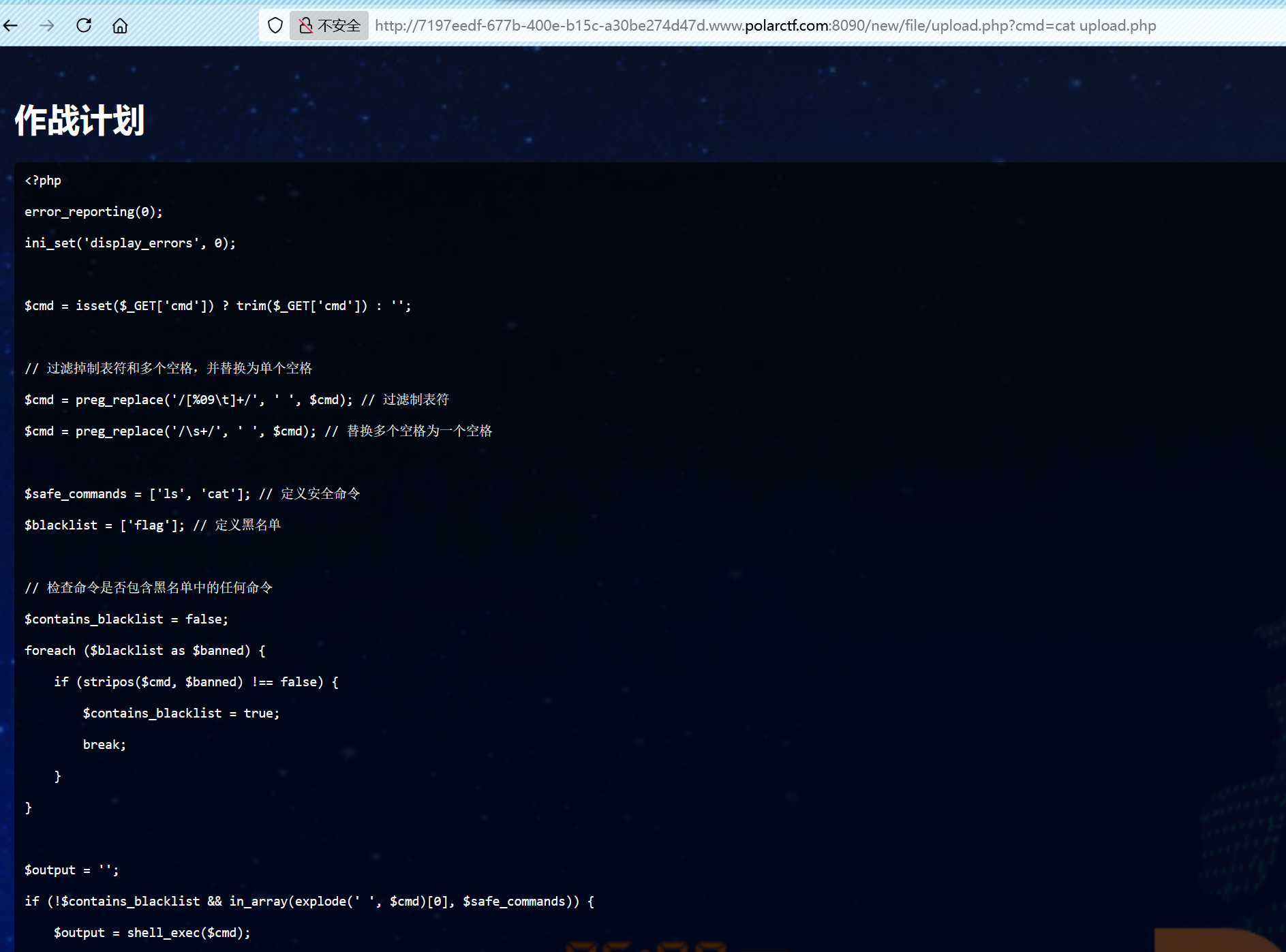1286x952 pixels.
Task: Click the $blacklist definition line
Action: coord(153,525)
